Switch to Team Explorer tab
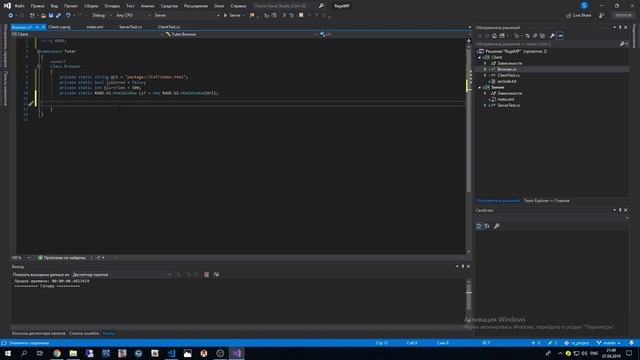The height and width of the screenshot is (360, 640). click(547, 201)
